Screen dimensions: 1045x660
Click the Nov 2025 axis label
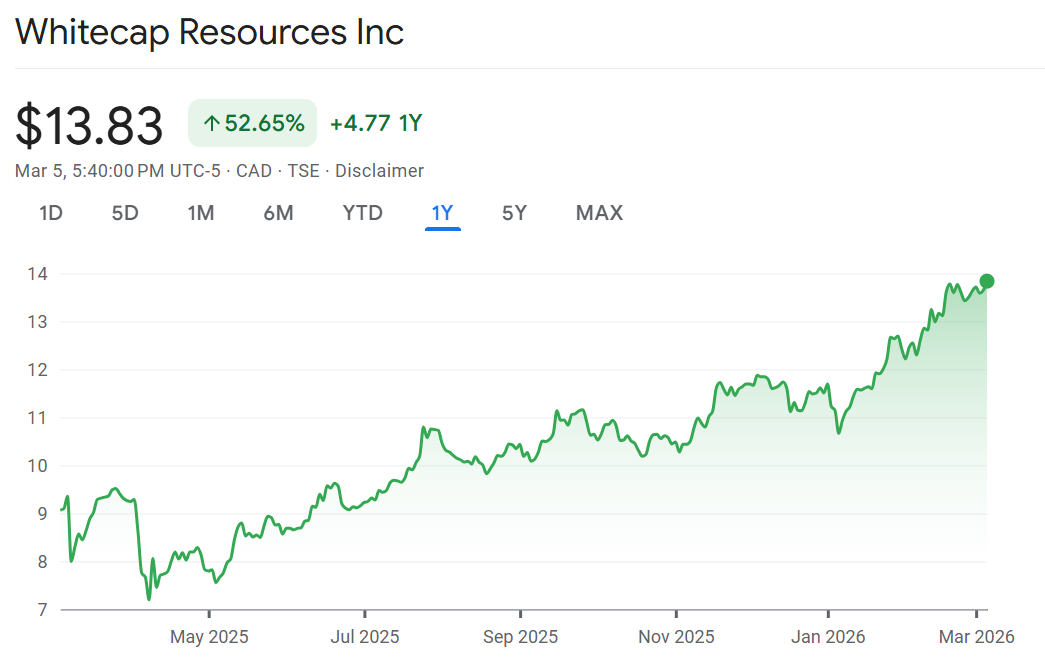676,637
